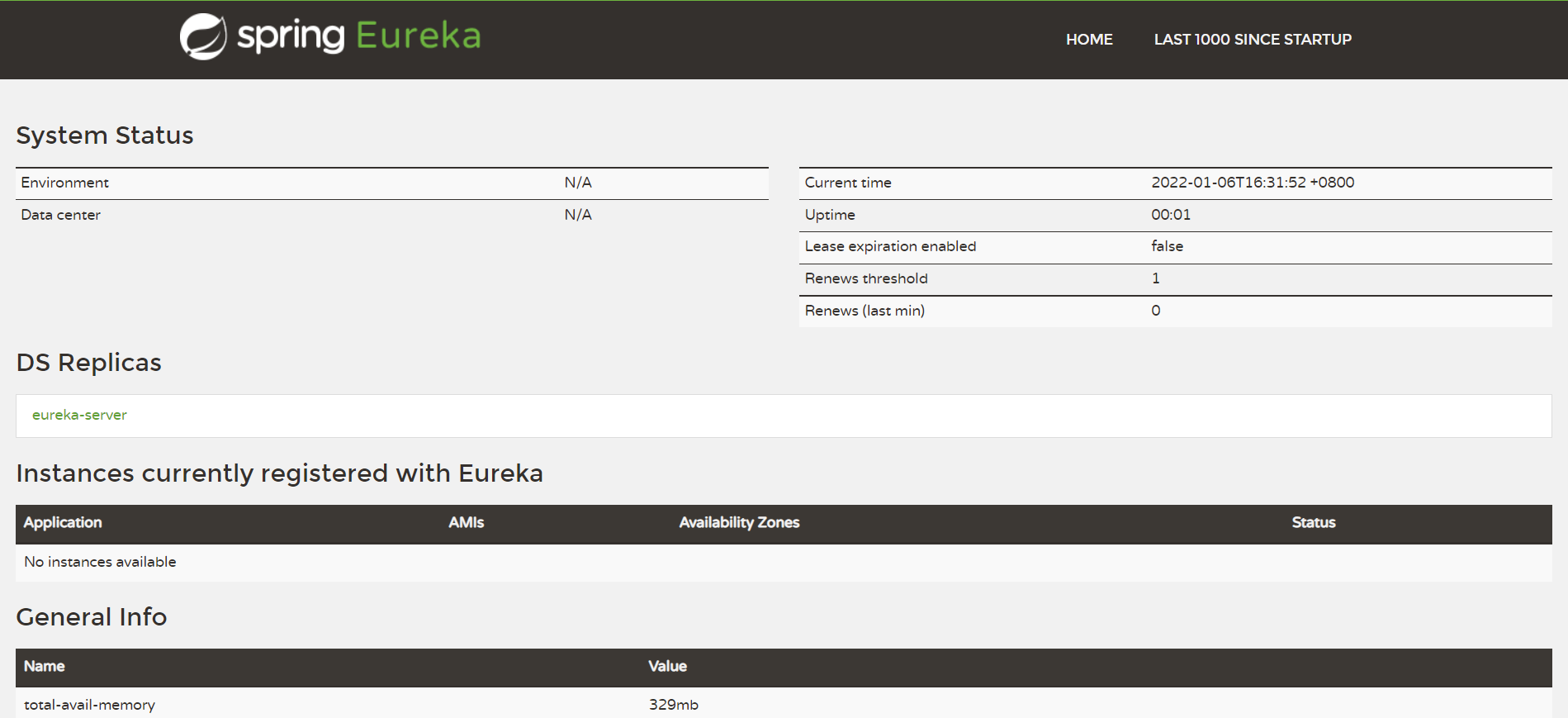Select the Renews threshold value 1
This screenshot has width=1568, height=718.
pyautogui.click(x=1156, y=278)
